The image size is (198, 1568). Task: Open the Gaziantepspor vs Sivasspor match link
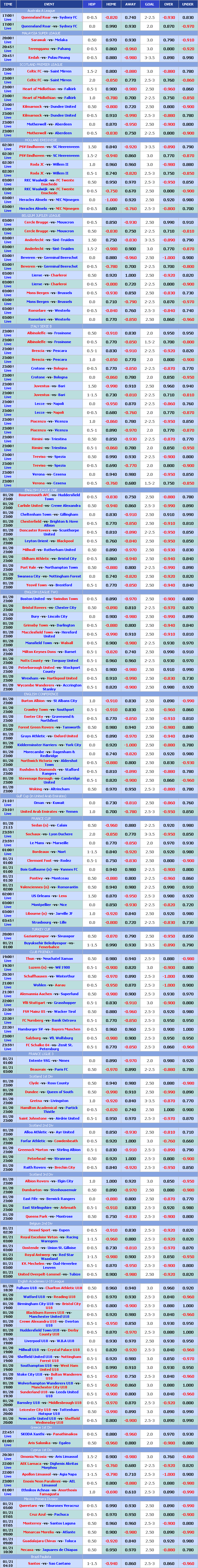click(49, 936)
